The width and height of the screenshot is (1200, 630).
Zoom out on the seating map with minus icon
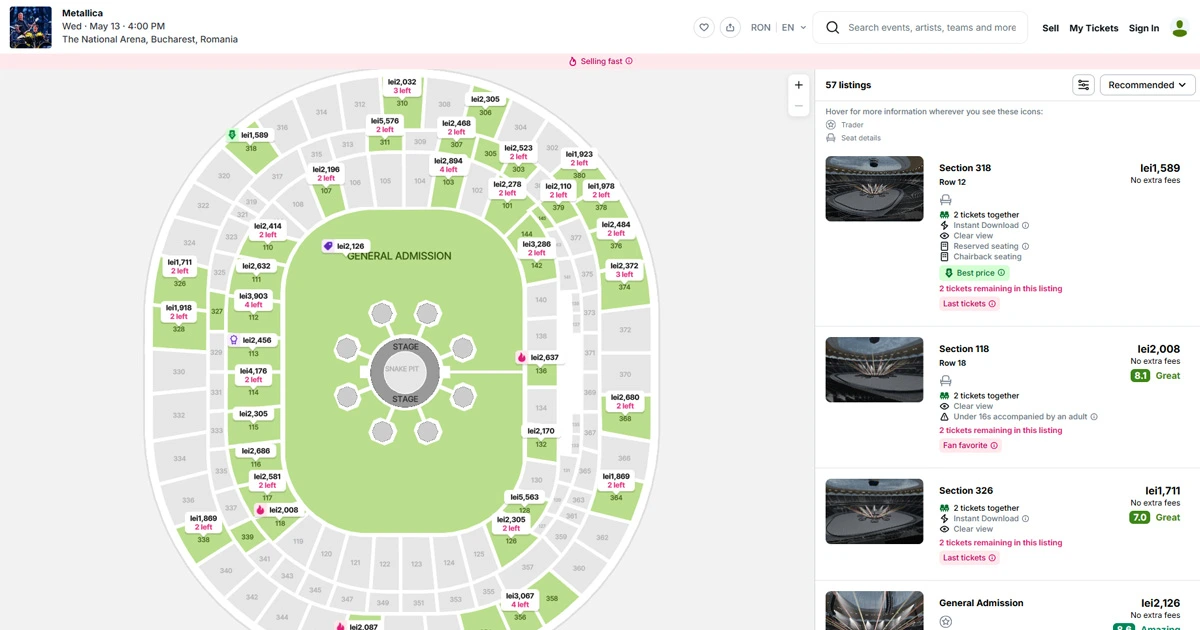(x=798, y=105)
